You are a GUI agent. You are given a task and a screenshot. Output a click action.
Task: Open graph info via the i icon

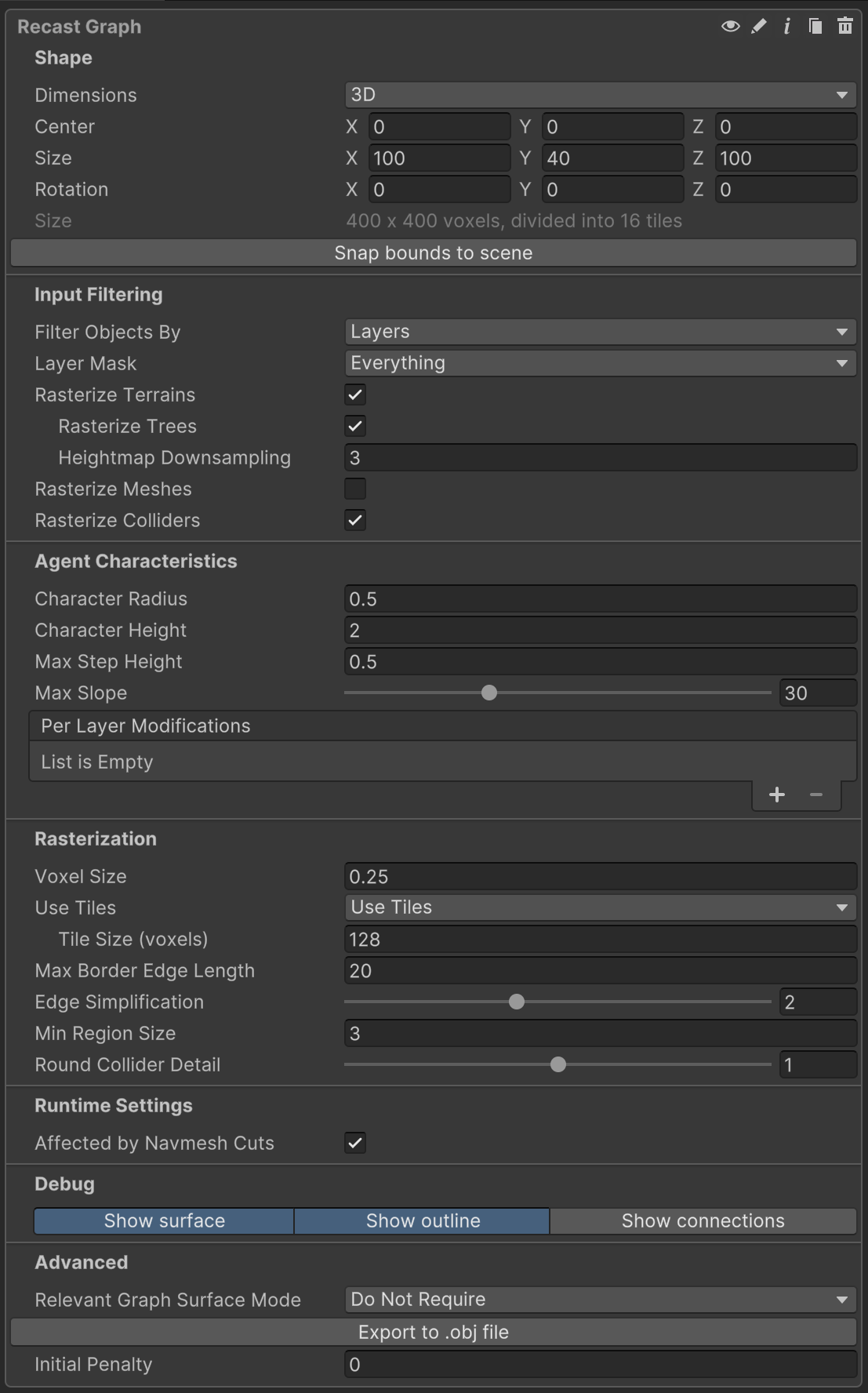(x=786, y=26)
